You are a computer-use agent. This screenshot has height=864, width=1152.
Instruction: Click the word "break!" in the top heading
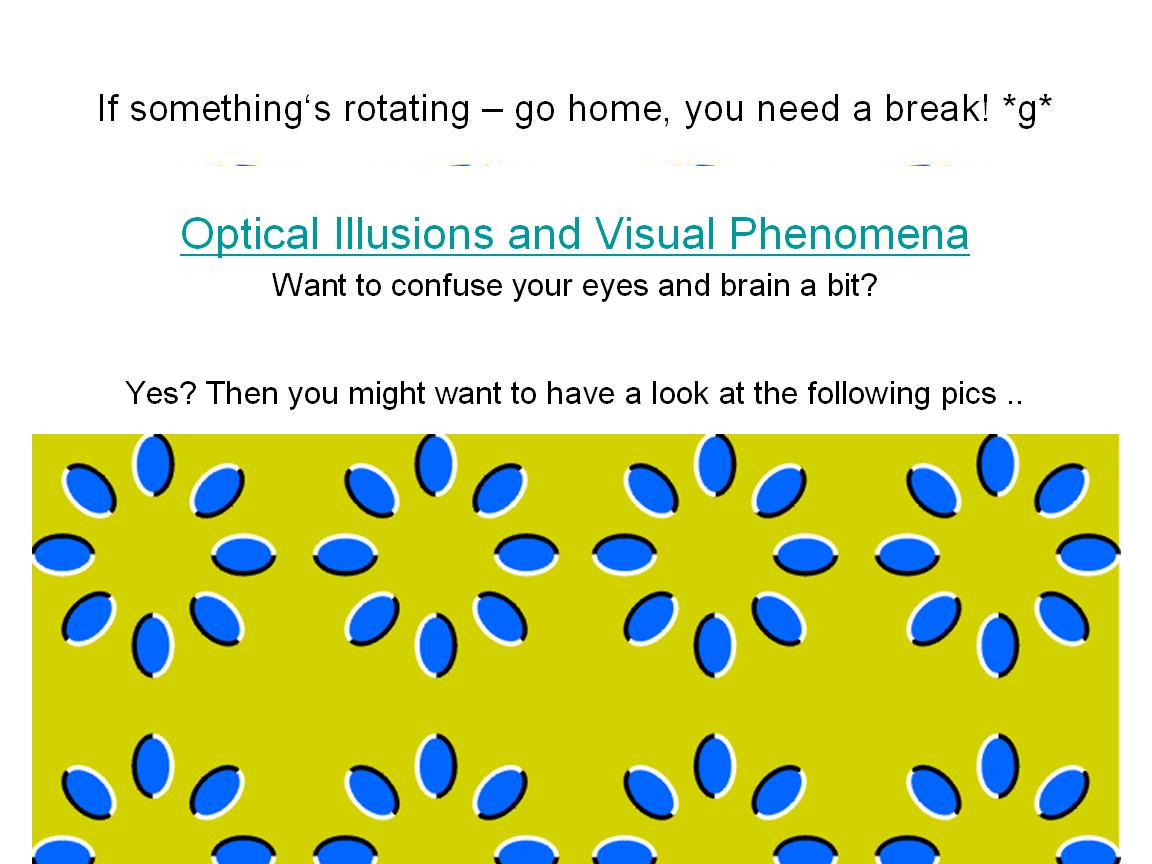click(937, 108)
